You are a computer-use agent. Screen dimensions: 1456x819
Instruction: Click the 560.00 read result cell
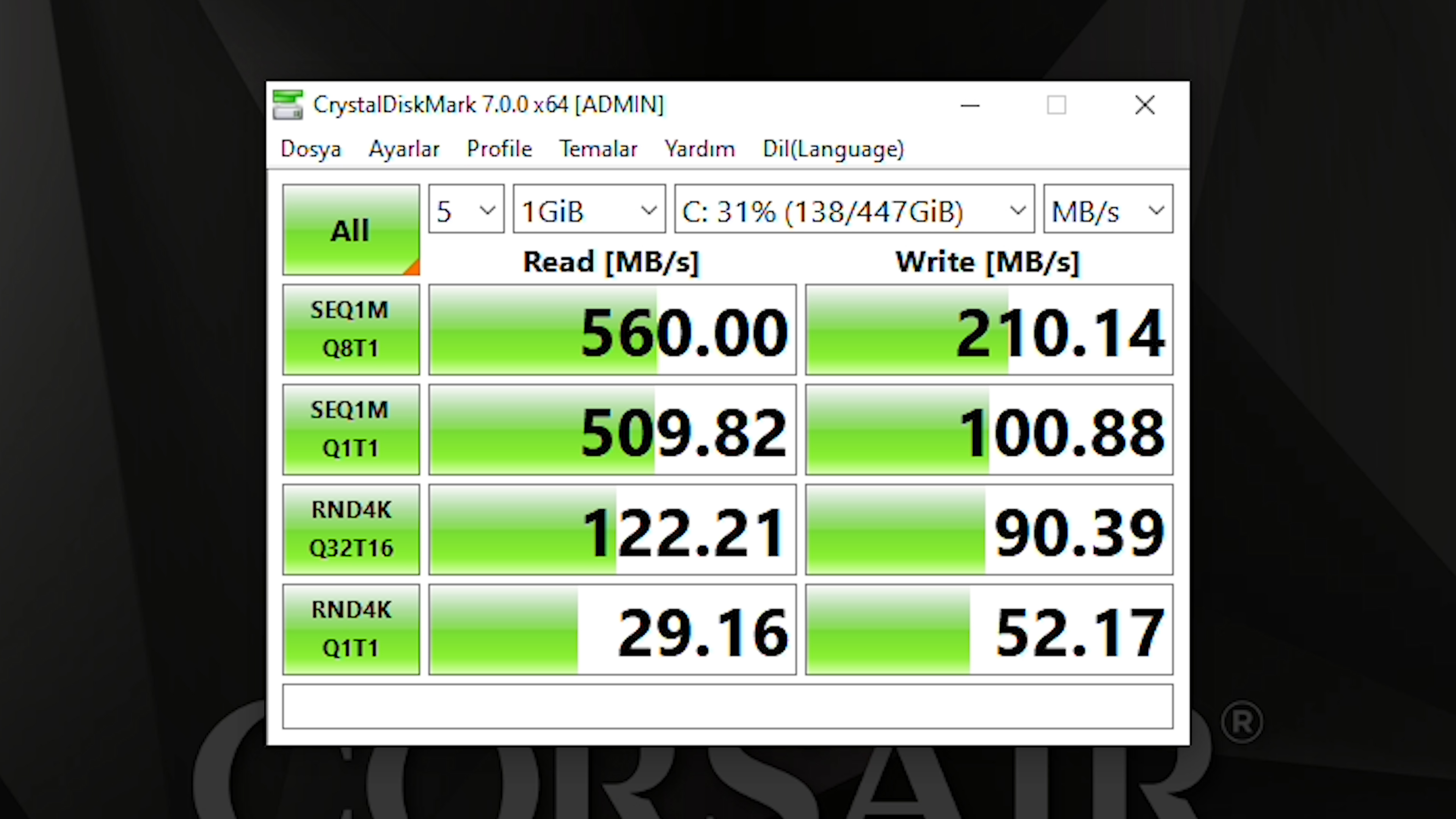(613, 329)
